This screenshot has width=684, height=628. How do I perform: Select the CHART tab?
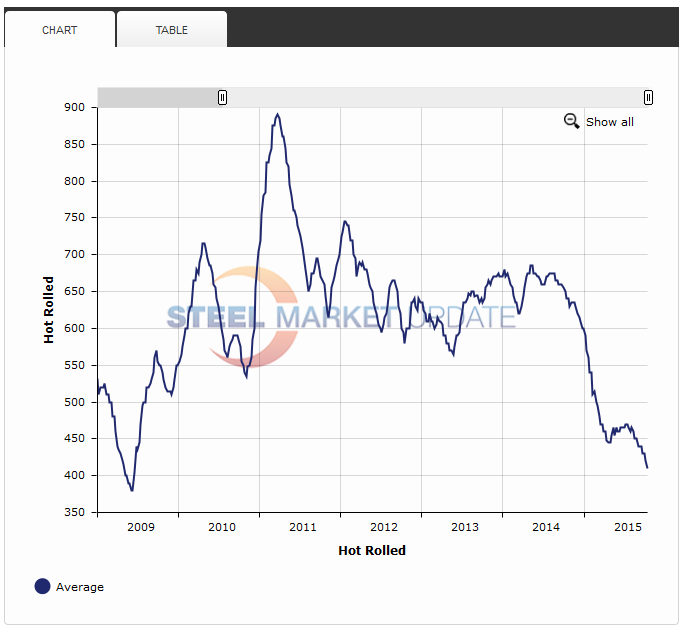pos(59,30)
